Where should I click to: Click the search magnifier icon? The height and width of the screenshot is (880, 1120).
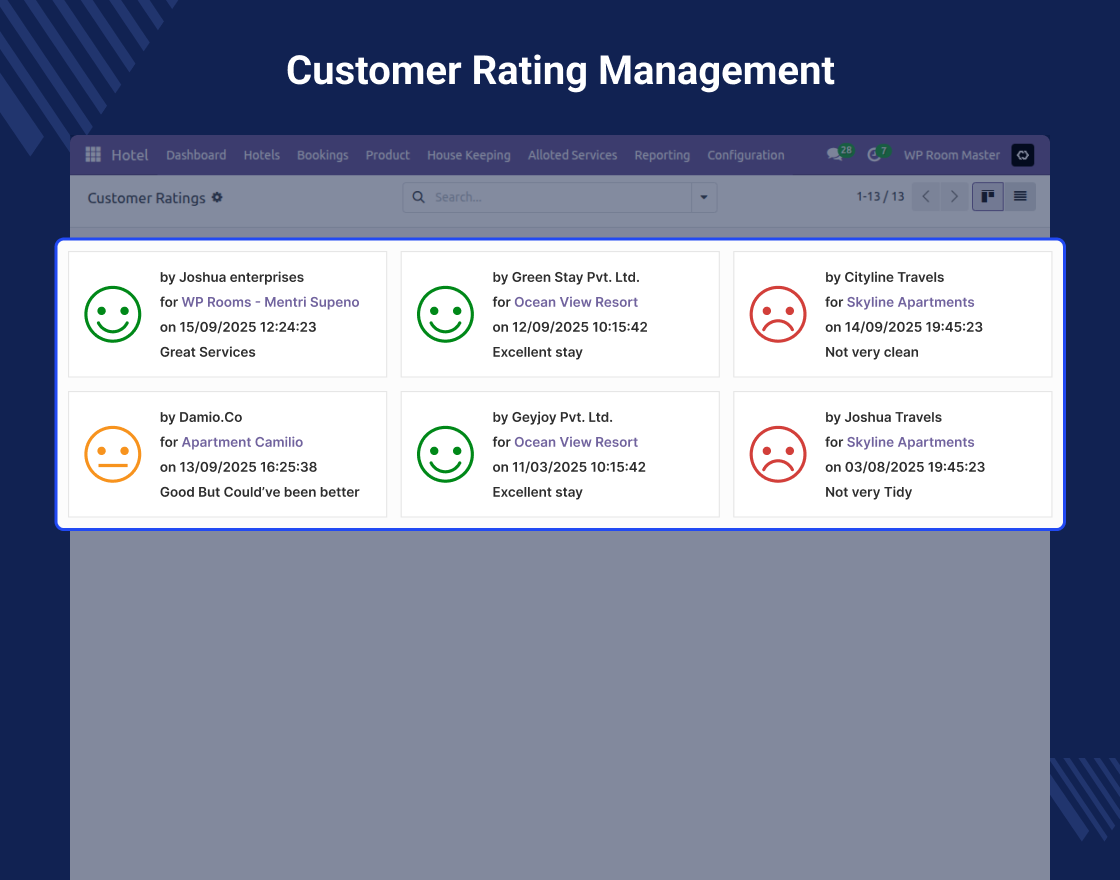418,197
